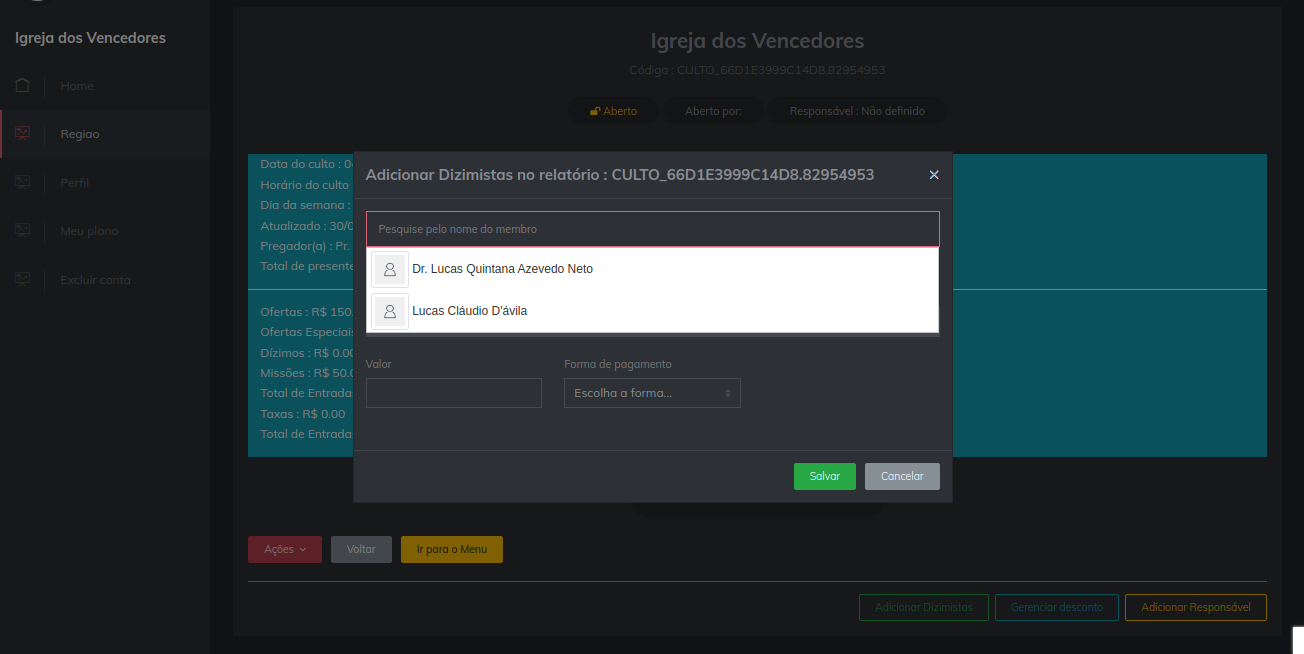Click the Home icon in sidebar

[x=22, y=85]
